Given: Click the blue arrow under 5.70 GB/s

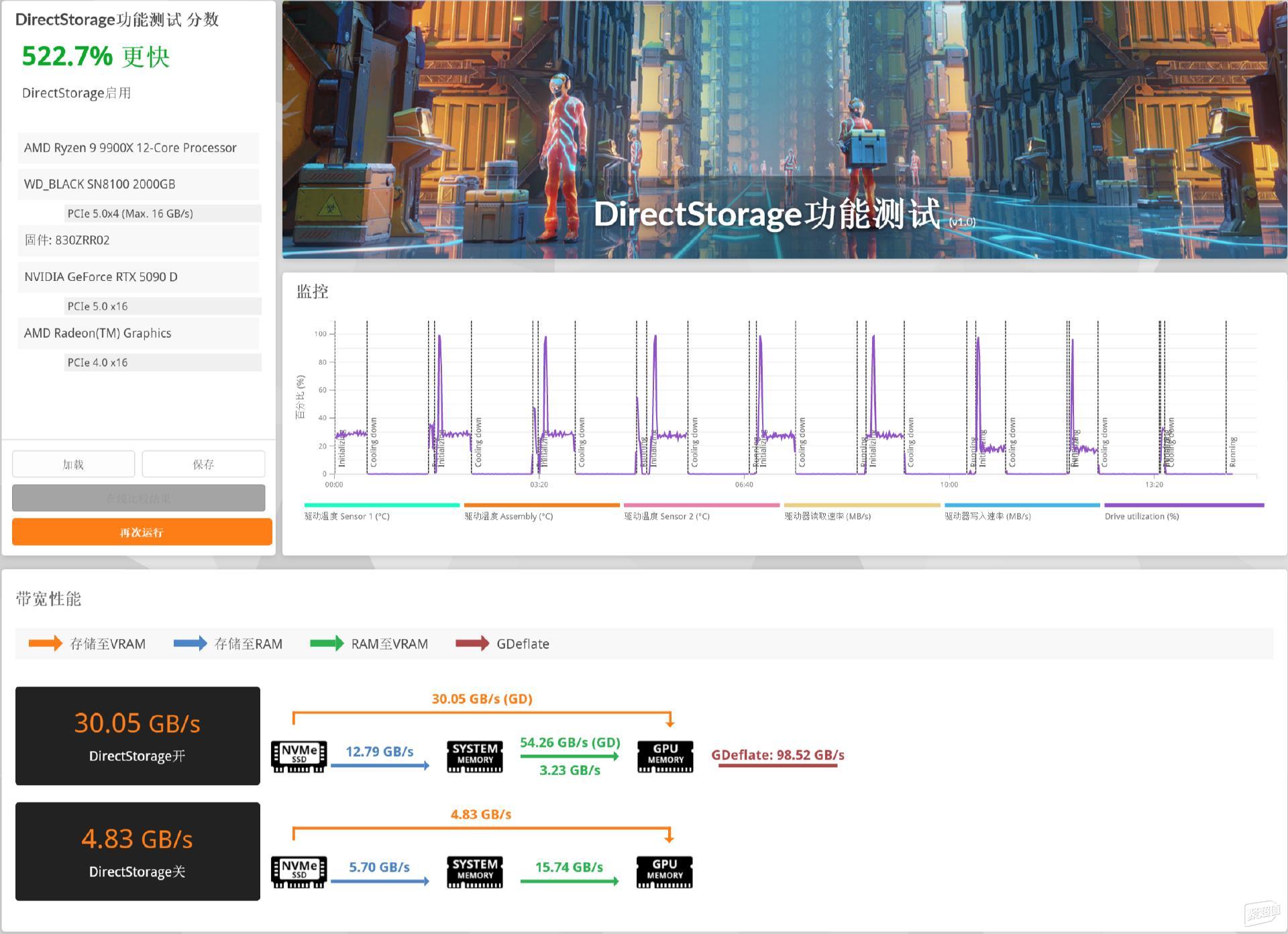Looking at the screenshot, I should point(380,881).
